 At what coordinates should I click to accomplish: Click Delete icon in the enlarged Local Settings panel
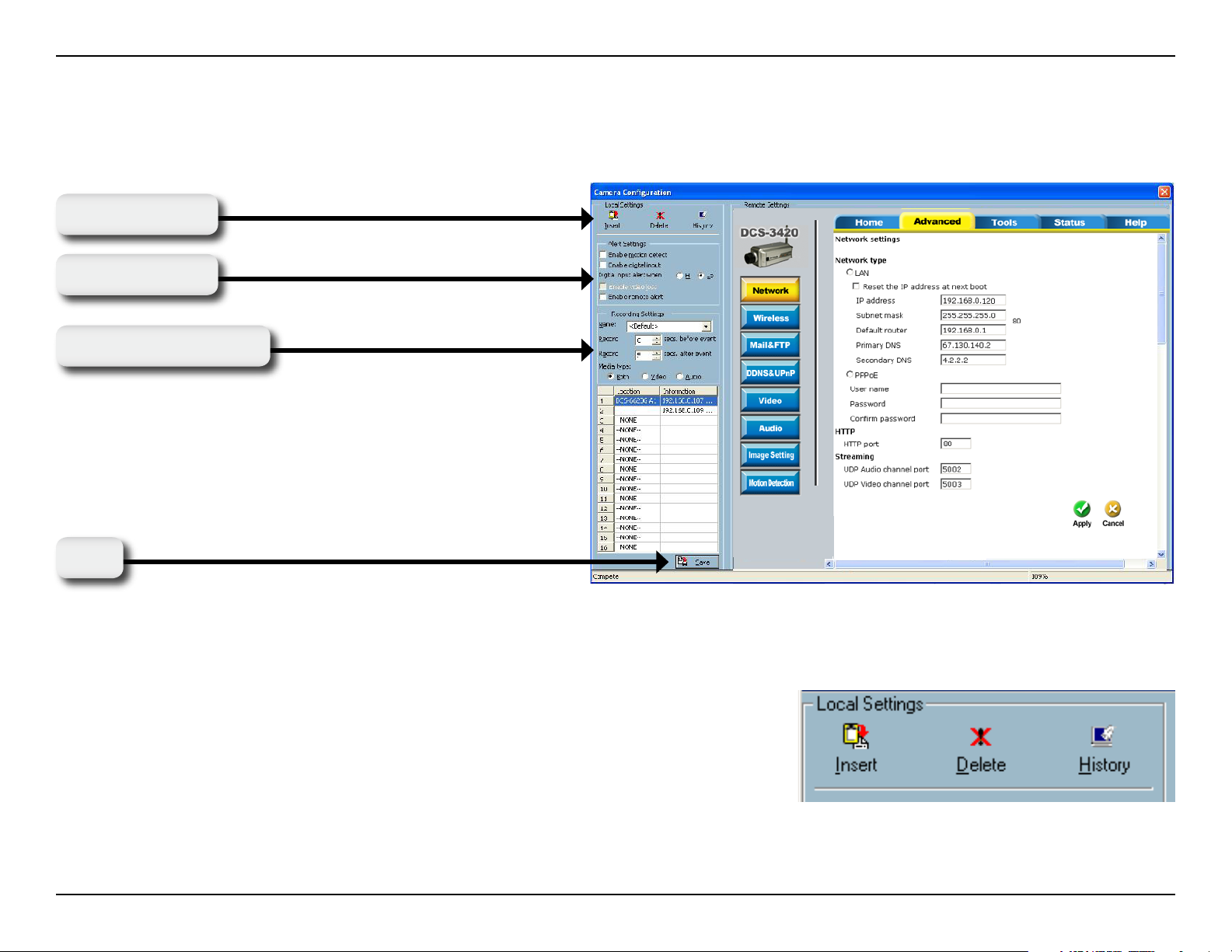click(x=980, y=736)
